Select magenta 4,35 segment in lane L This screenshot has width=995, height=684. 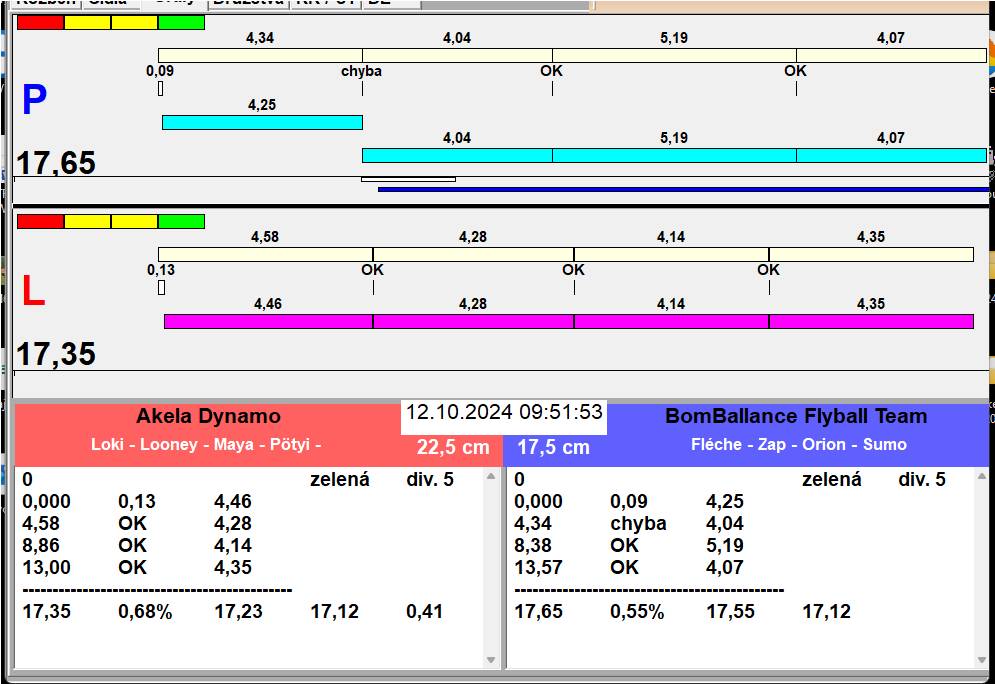[x=870, y=321]
